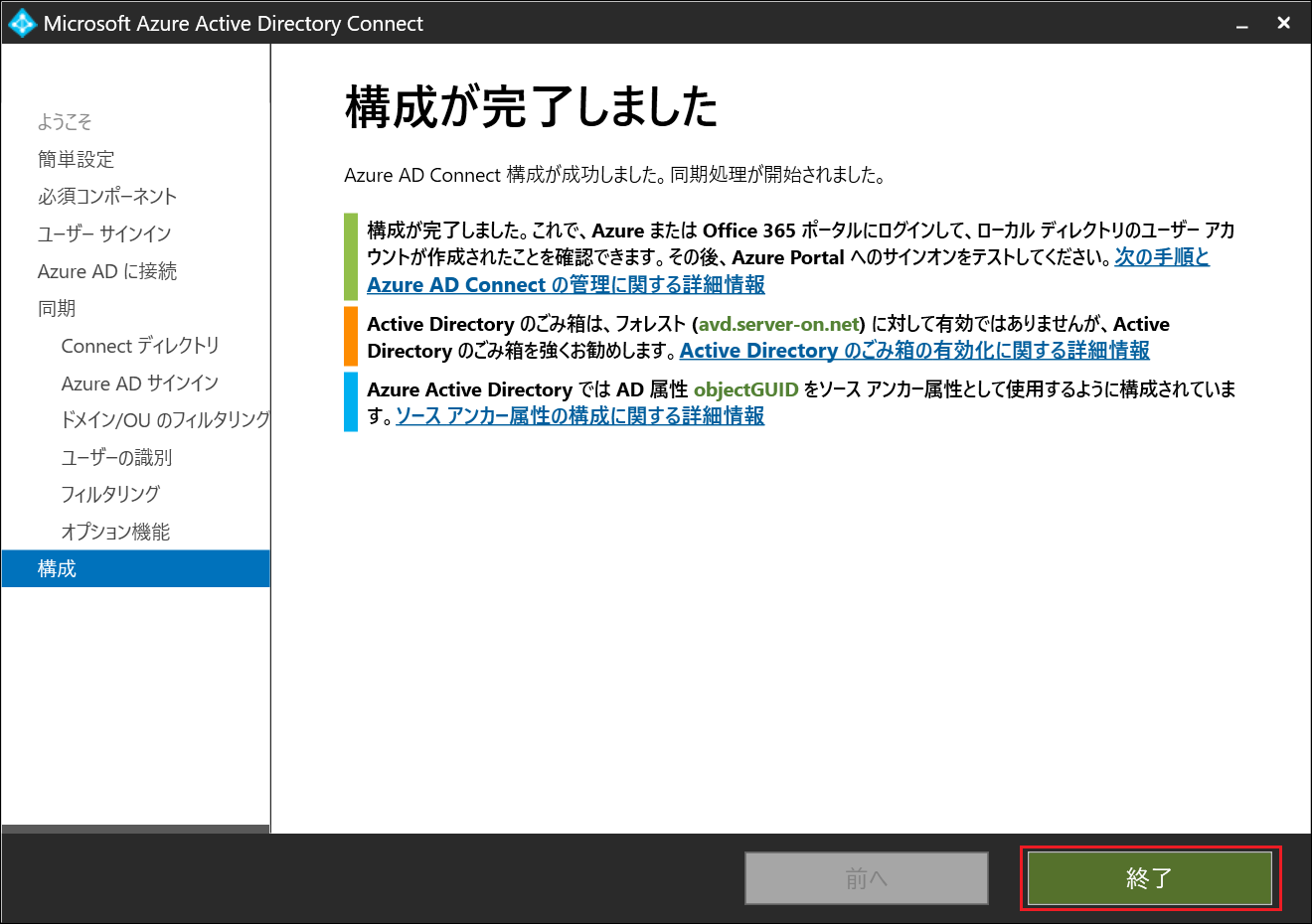Click the avd.server-on.net forest name text
This screenshot has height=924, width=1312.
779,324
